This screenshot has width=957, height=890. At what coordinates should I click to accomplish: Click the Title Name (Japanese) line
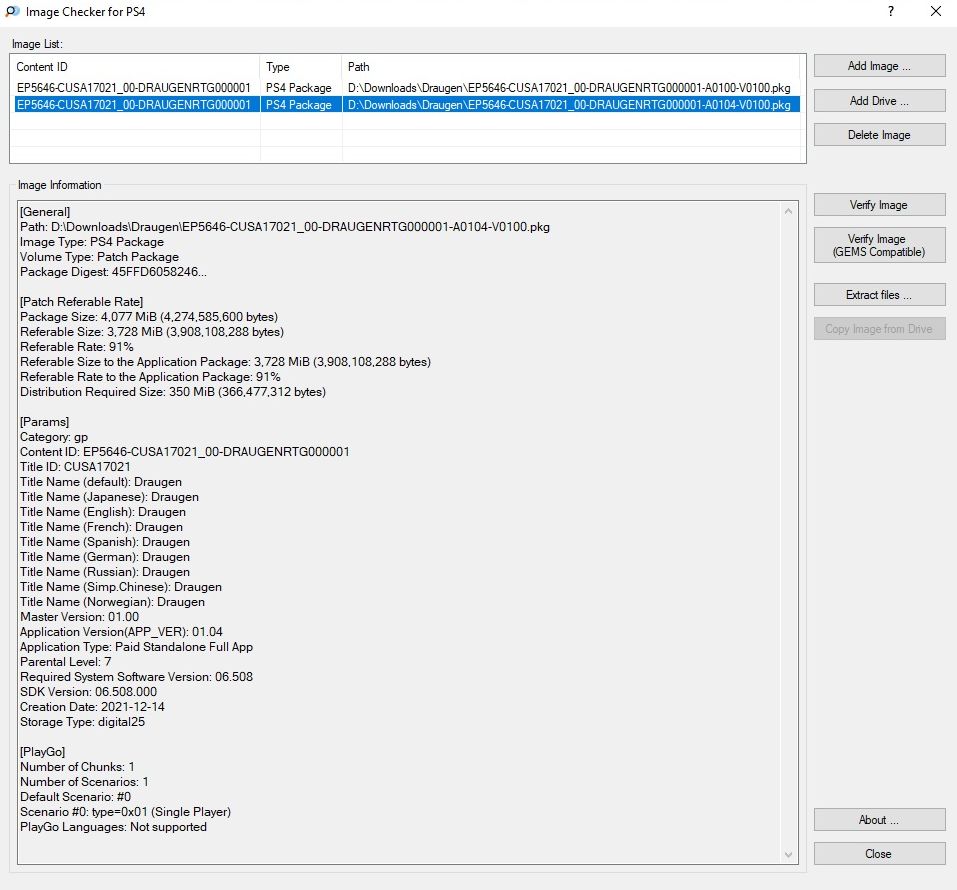109,497
